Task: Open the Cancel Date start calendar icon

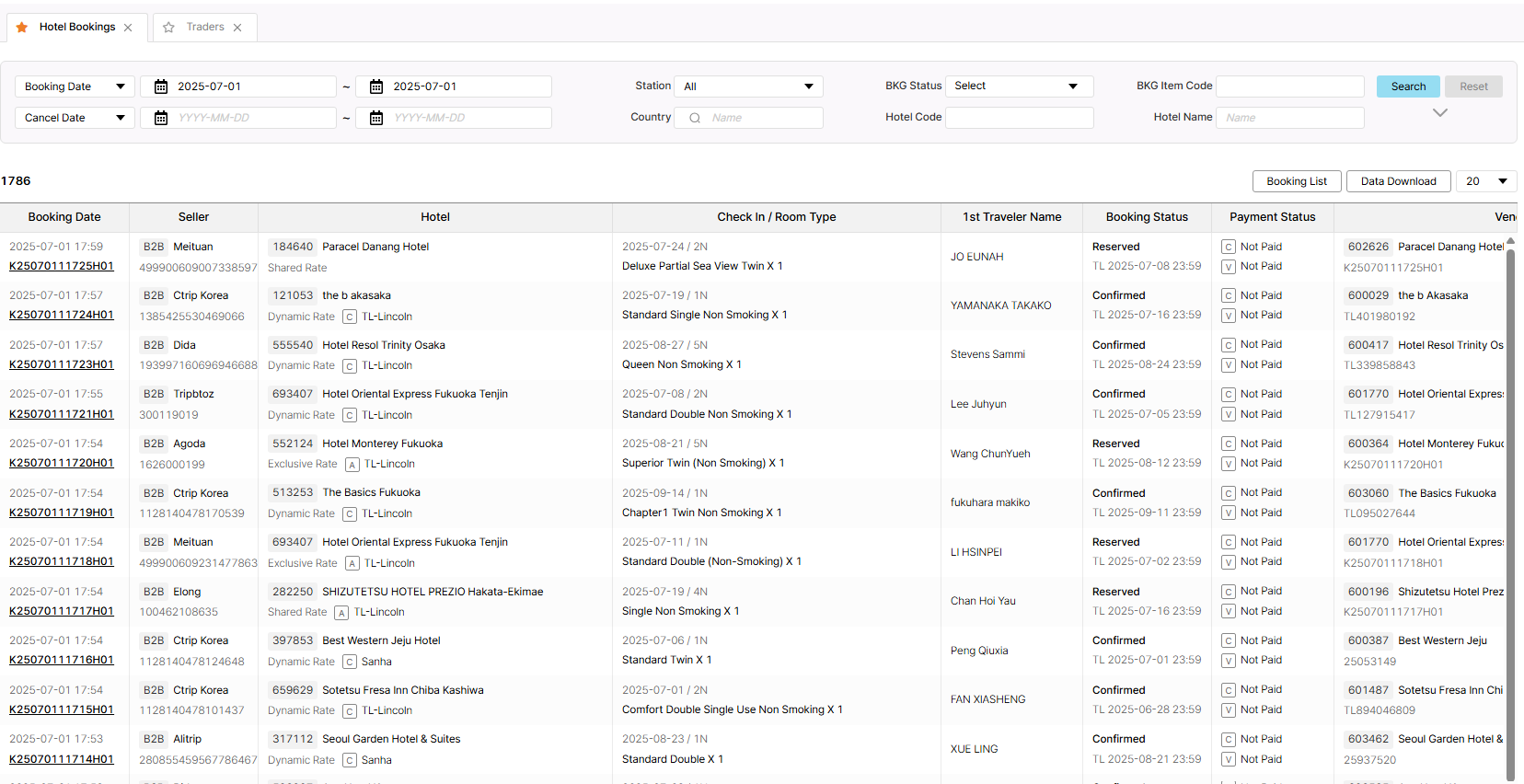Action: click(161, 118)
